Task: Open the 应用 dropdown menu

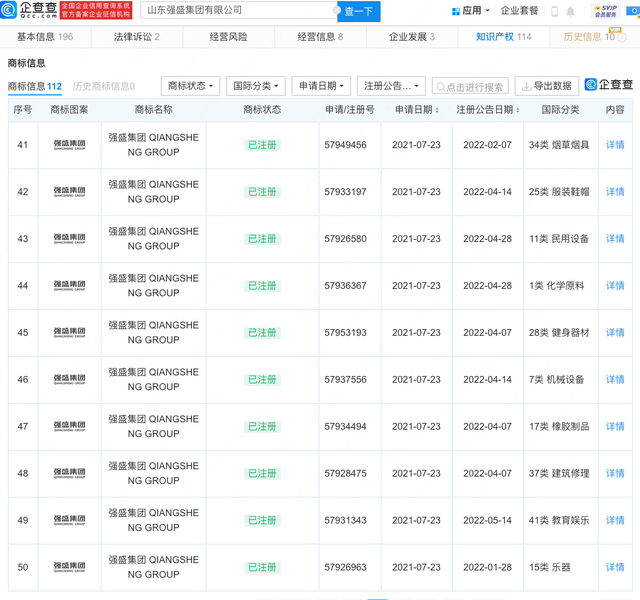Action: [470, 11]
